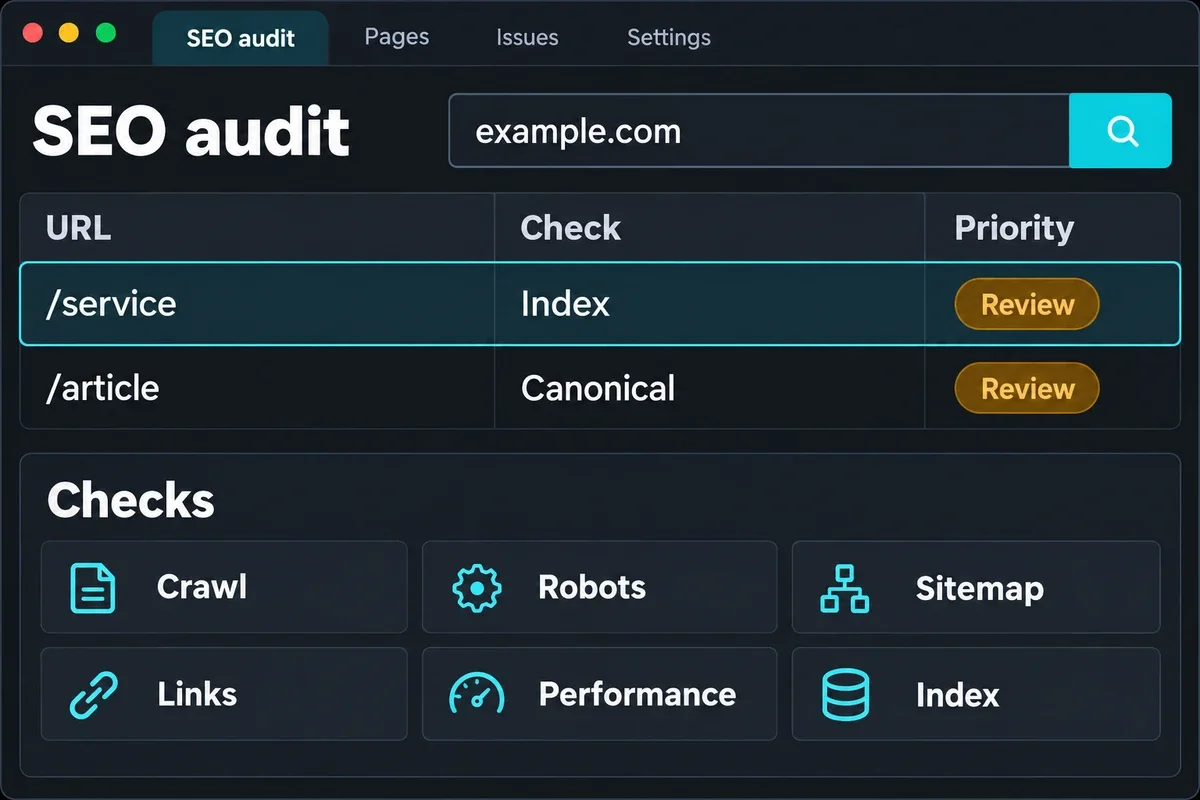Click the Canonical check cell
1200x800 pixels.
pos(710,388)
